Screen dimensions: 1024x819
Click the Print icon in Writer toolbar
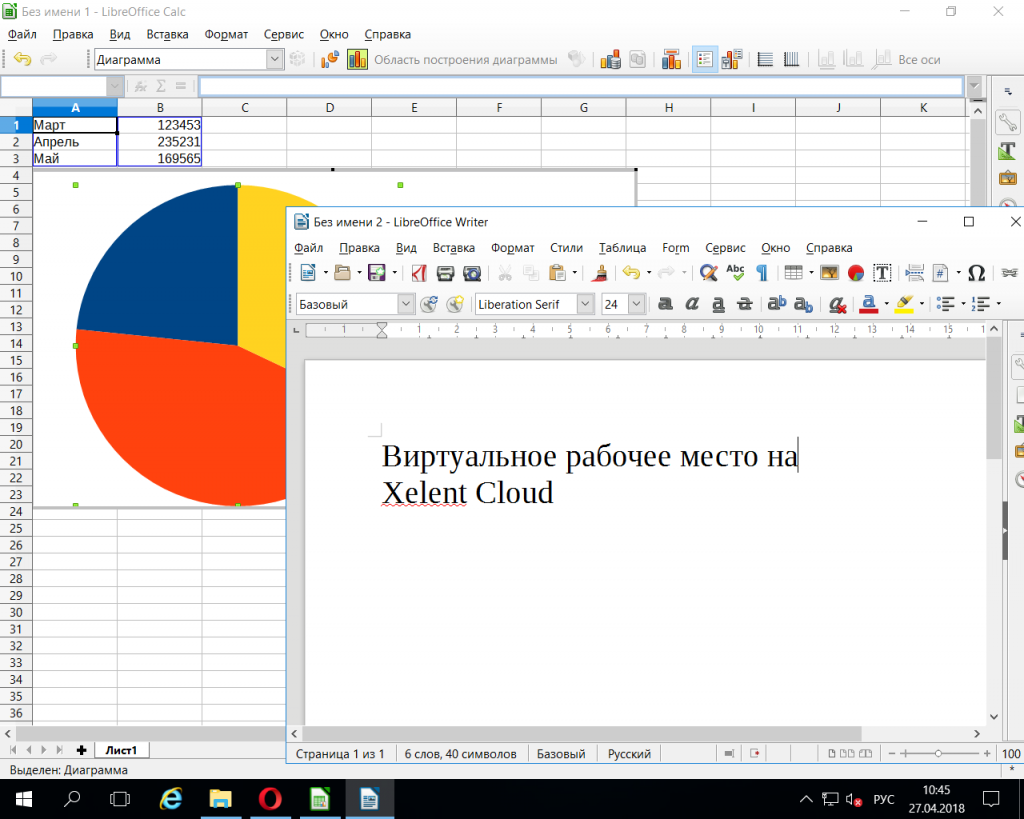445,273
